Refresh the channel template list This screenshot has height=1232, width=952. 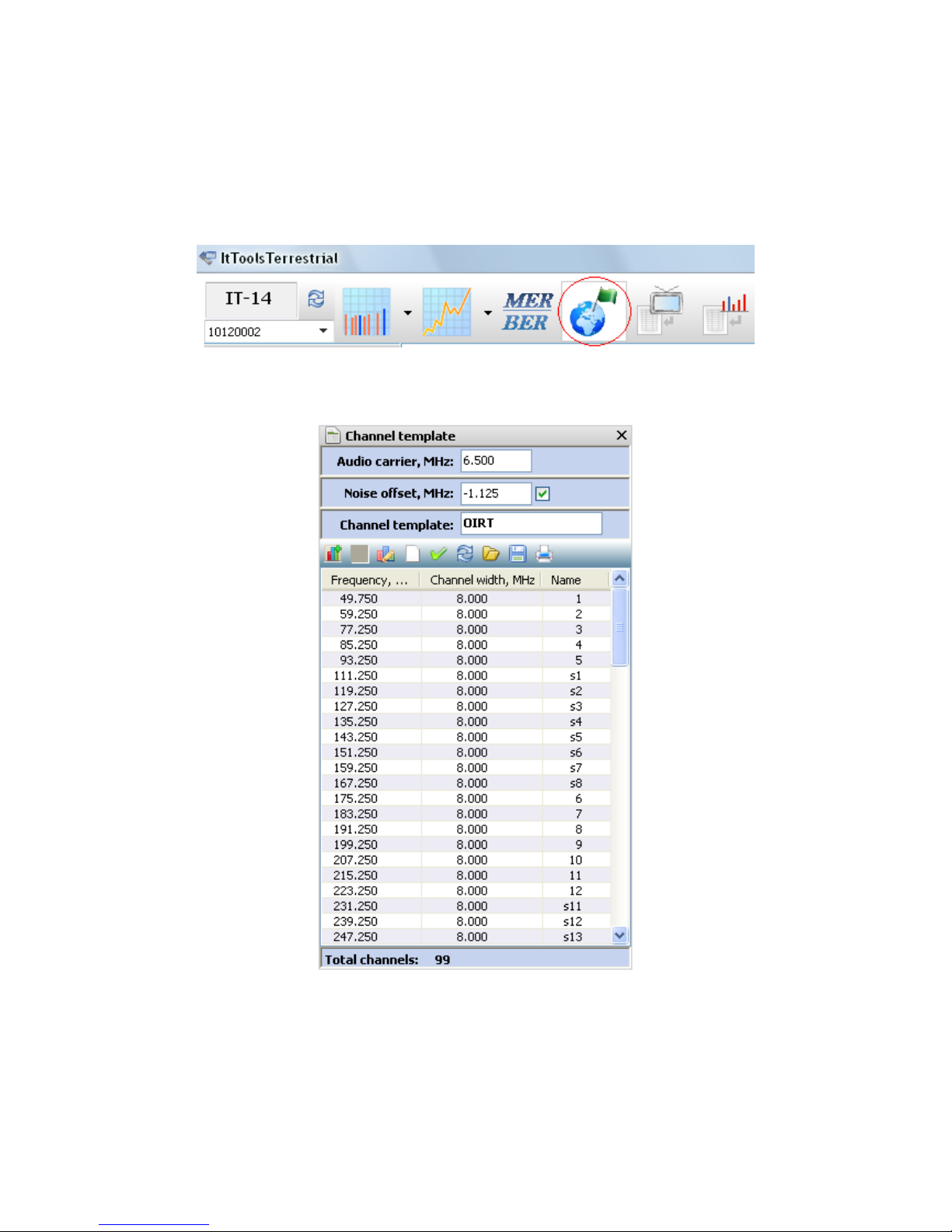click(x=465, y=553)
